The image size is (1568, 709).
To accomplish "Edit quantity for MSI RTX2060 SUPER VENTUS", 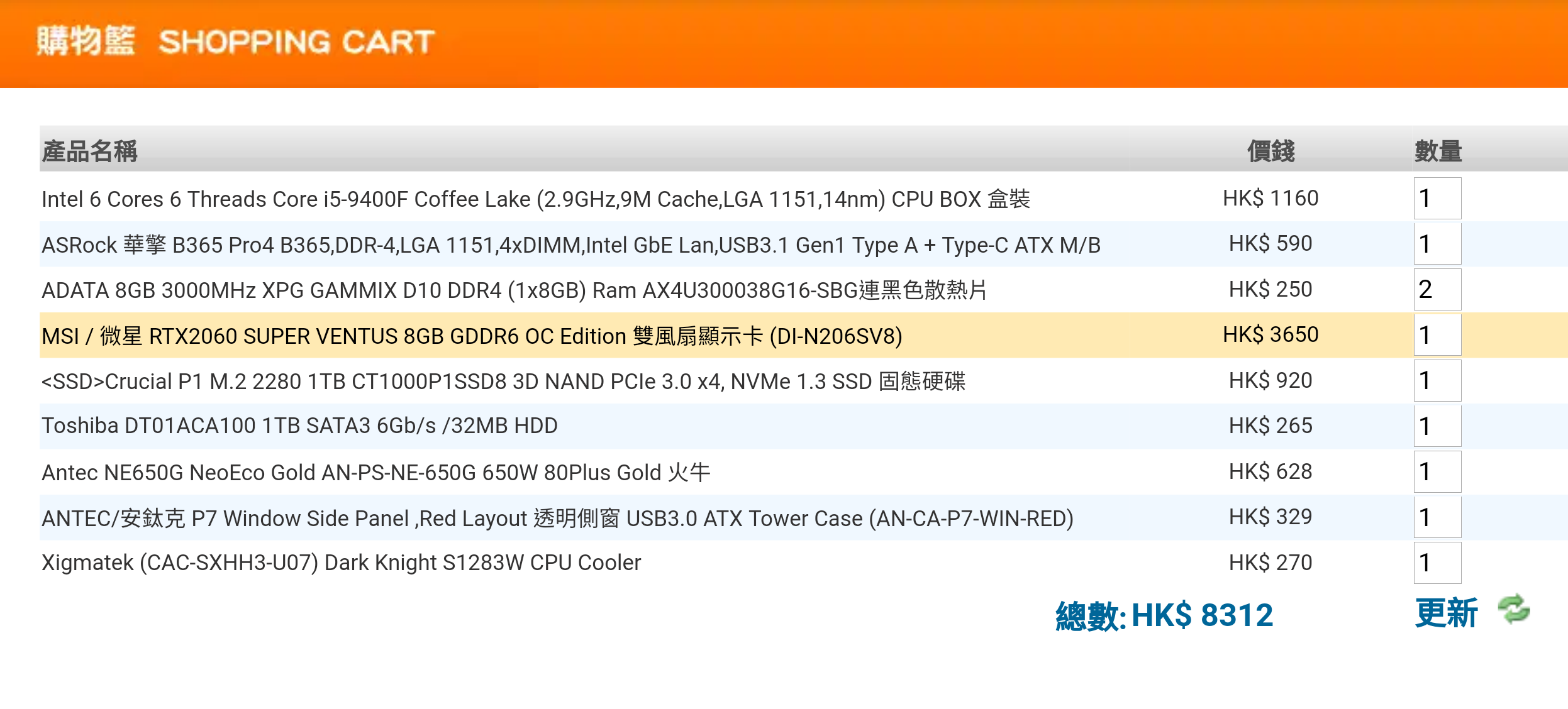I will pyautogui.click(x=1437, y=335).
